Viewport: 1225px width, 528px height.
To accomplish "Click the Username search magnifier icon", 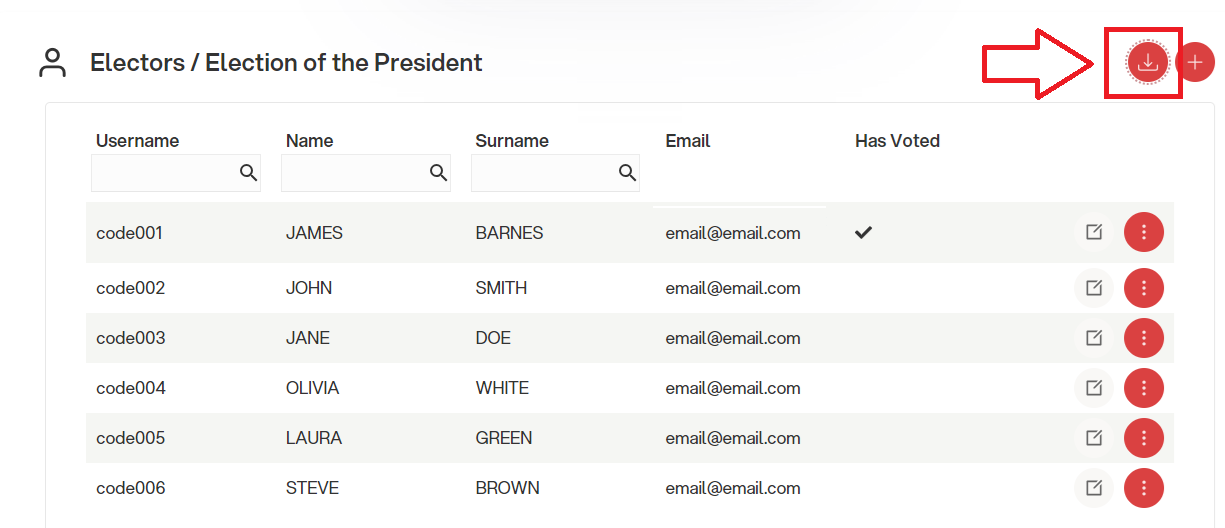I will (x=248, y=173).
